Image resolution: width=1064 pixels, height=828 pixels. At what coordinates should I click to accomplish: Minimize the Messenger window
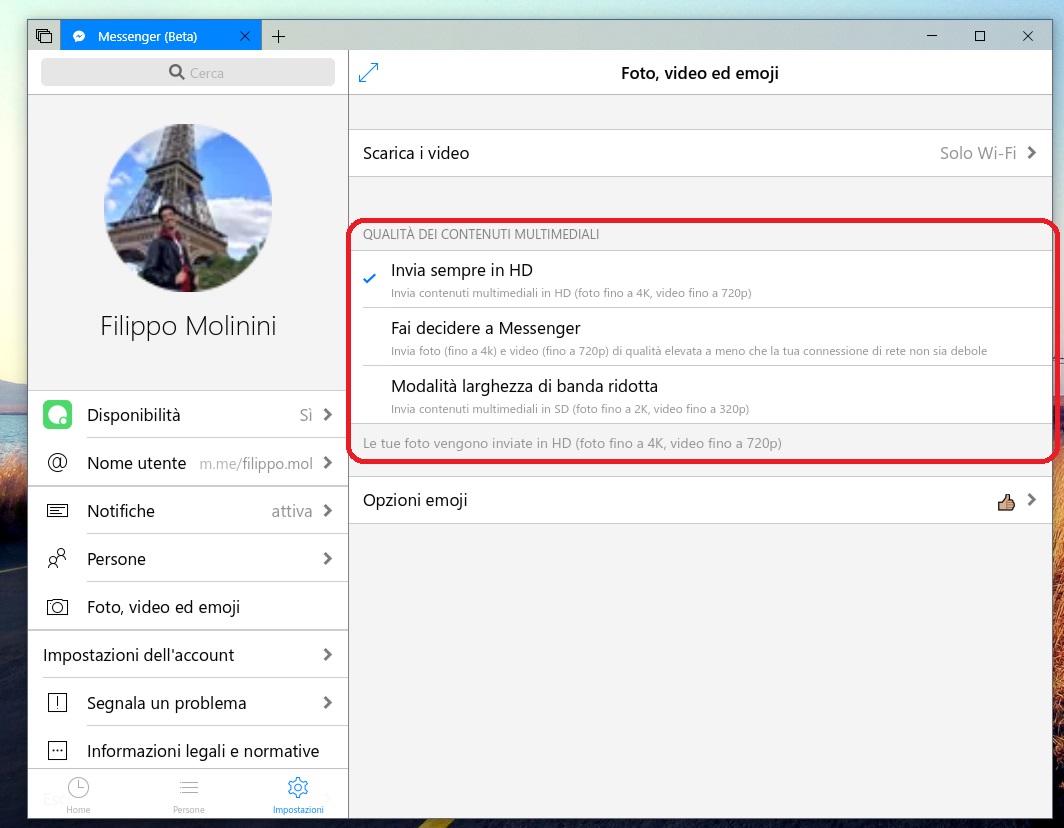pyautogui.click(x=932, y=36)
